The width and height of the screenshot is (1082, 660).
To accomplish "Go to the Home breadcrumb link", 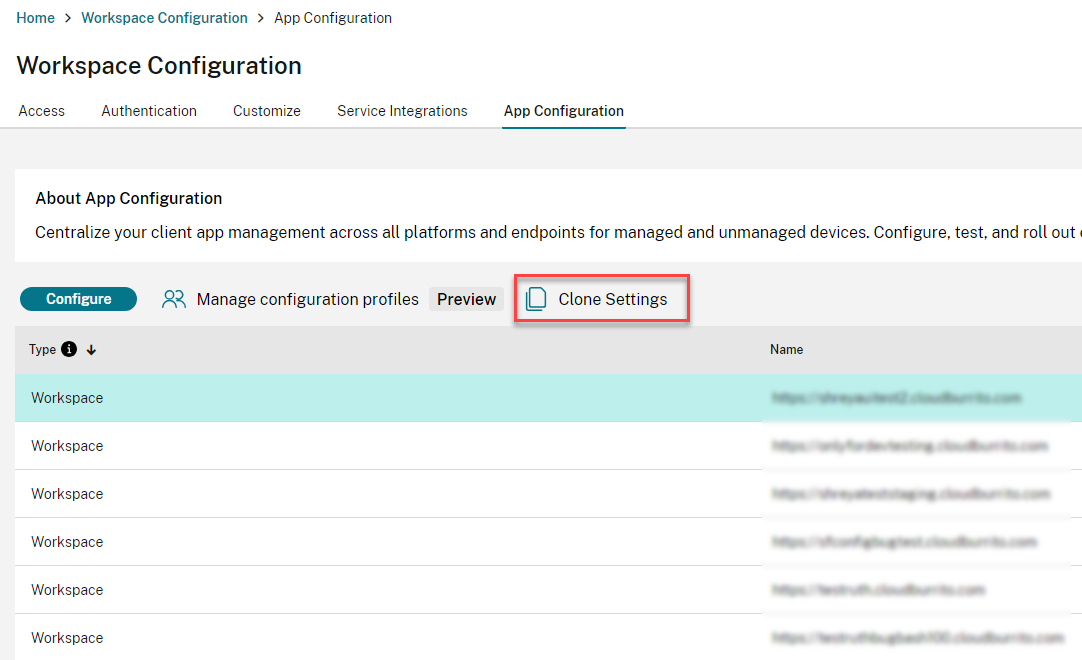I will 36,18.
